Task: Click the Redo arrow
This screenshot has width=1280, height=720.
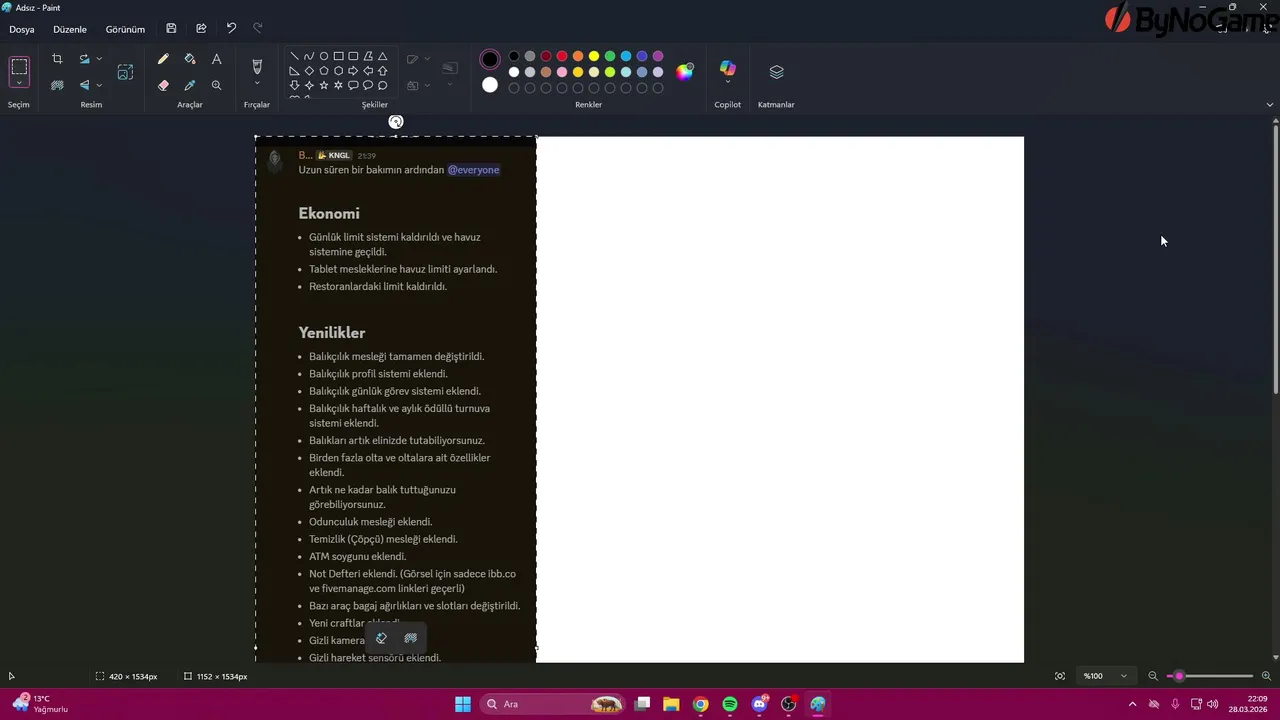Action: tap(258, 28)
